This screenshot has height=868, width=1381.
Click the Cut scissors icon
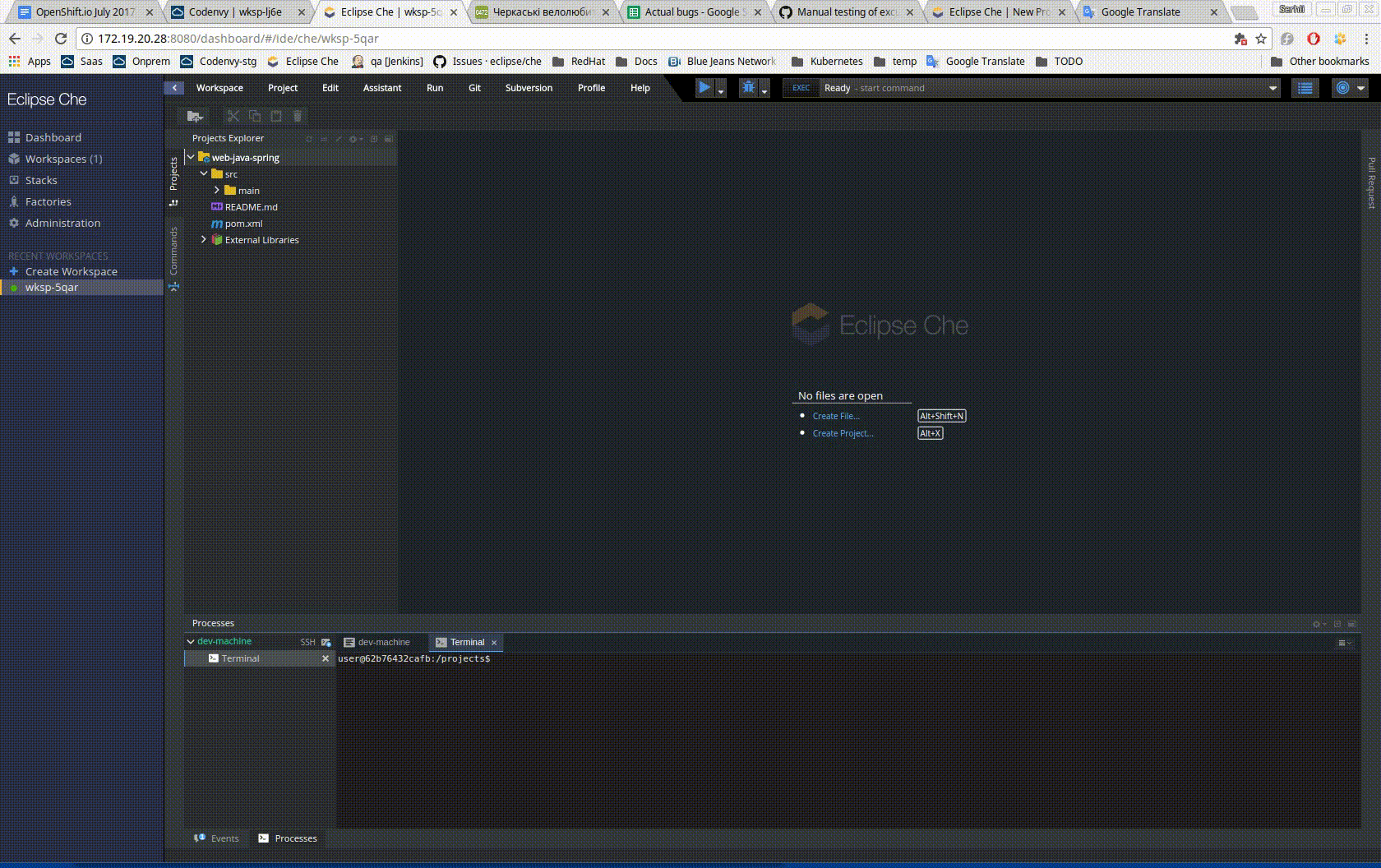click(x=233, y=117)
